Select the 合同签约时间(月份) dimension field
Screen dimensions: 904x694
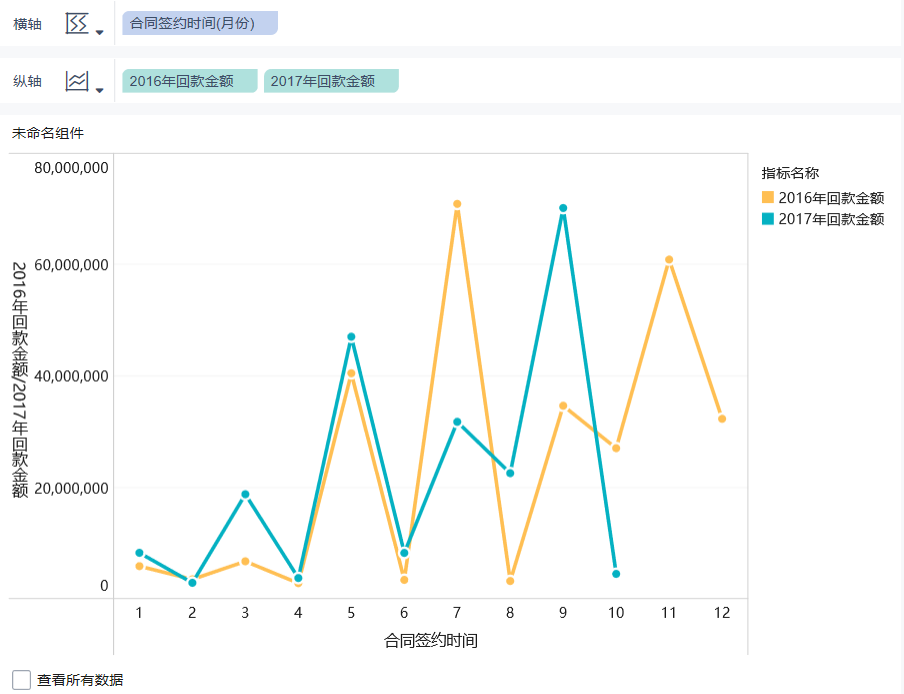click(x=199, y=23)
